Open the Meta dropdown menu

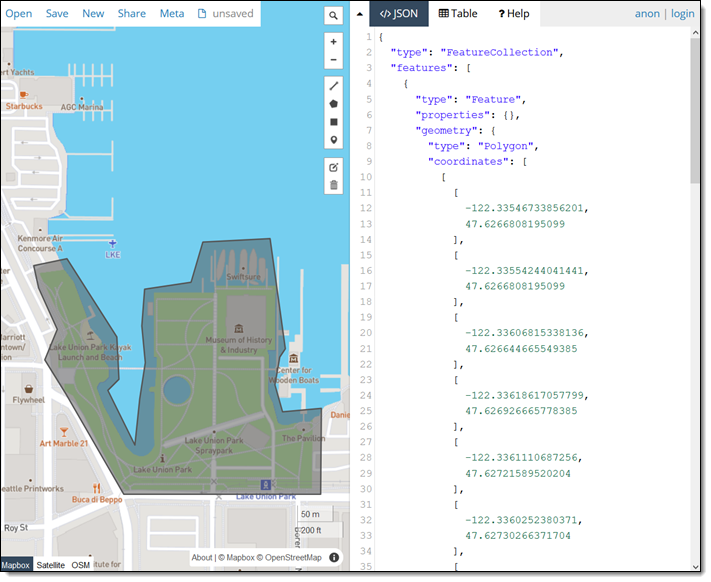point(172,14)
